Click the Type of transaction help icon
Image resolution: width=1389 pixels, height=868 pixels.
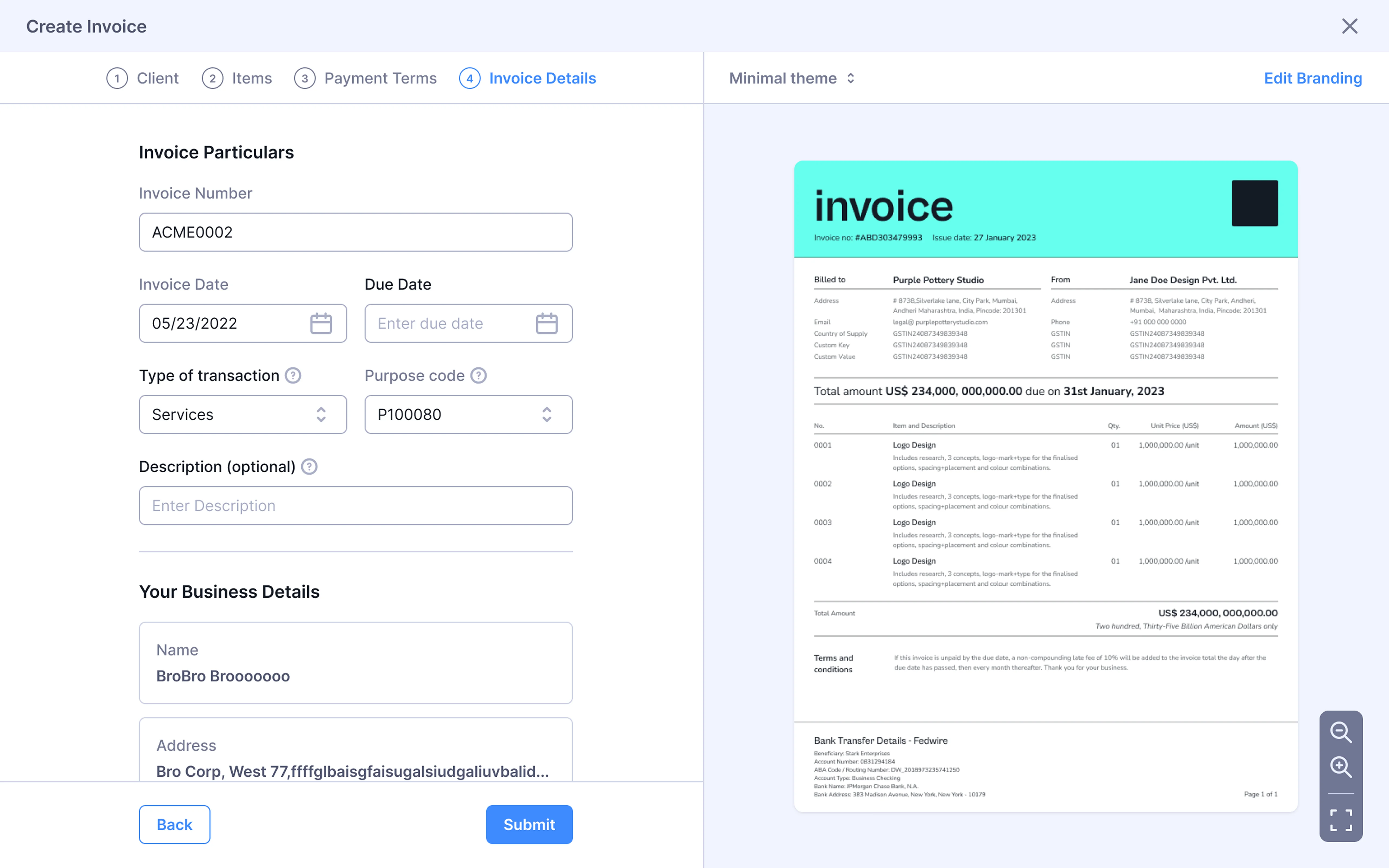(293, 375)
